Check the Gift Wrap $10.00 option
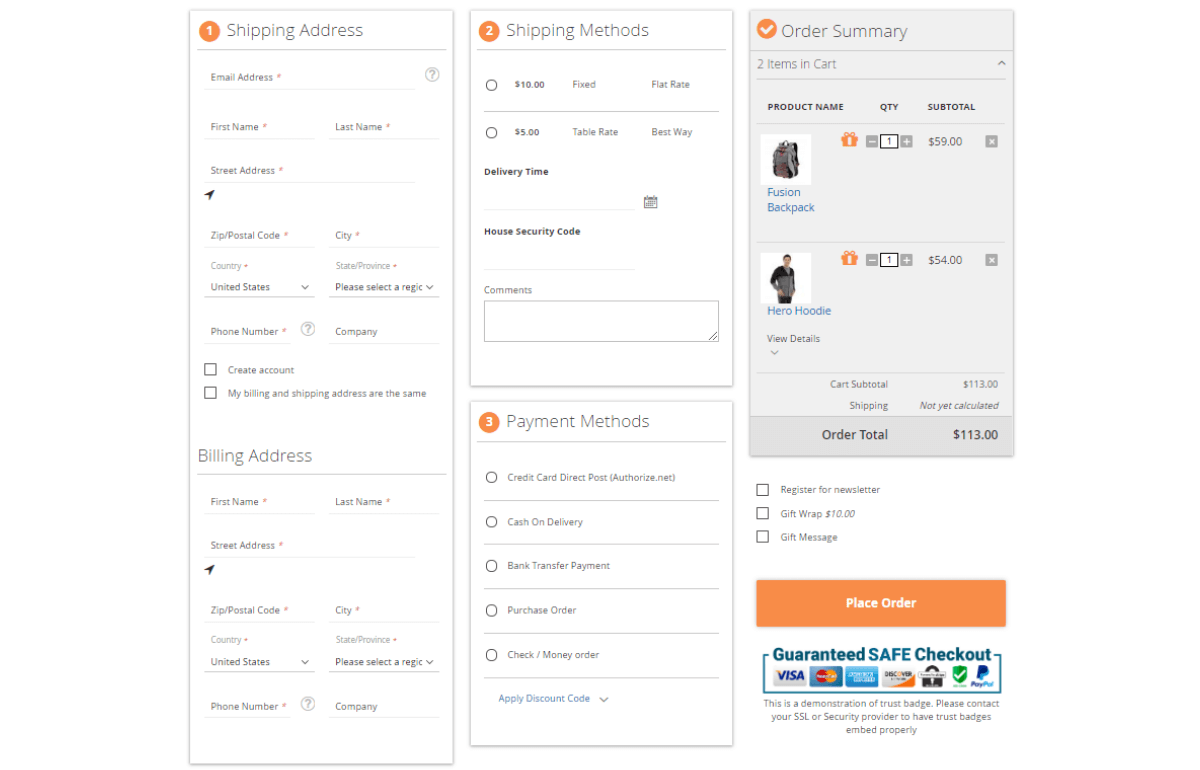The height and width of the screenshot is (770, 1200). pyautogui.click(x=763, y=513)
